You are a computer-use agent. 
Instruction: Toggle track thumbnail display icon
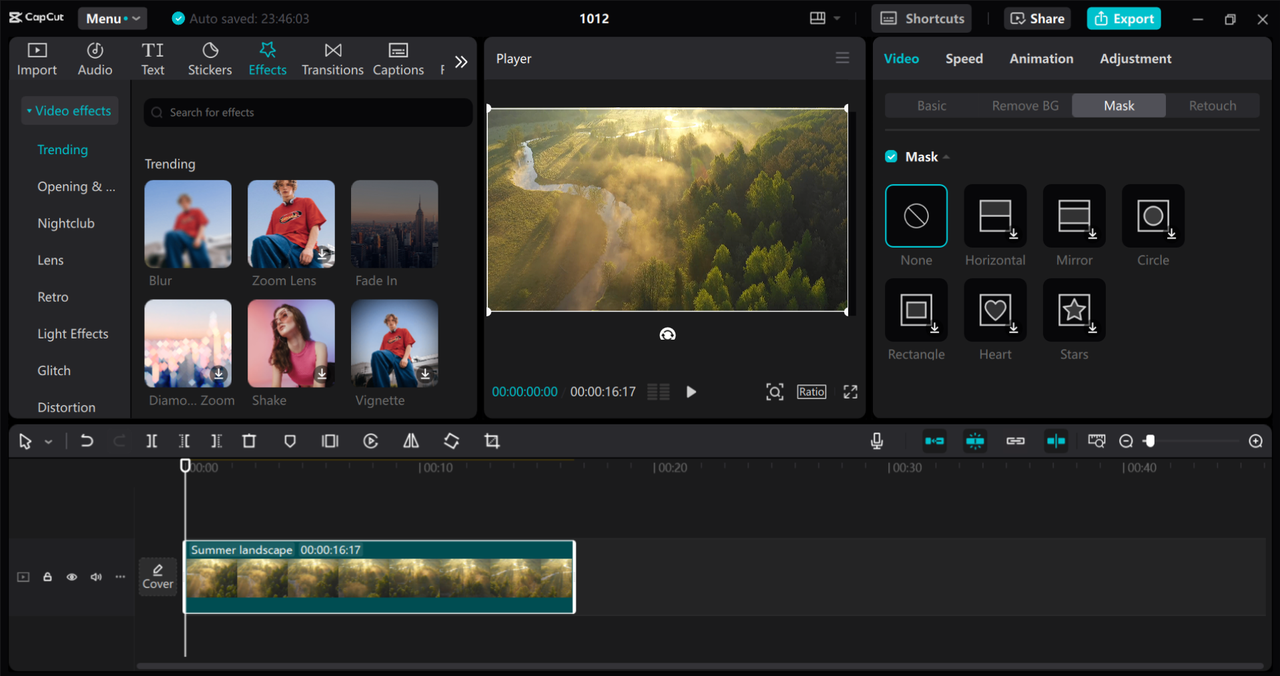1097,441
